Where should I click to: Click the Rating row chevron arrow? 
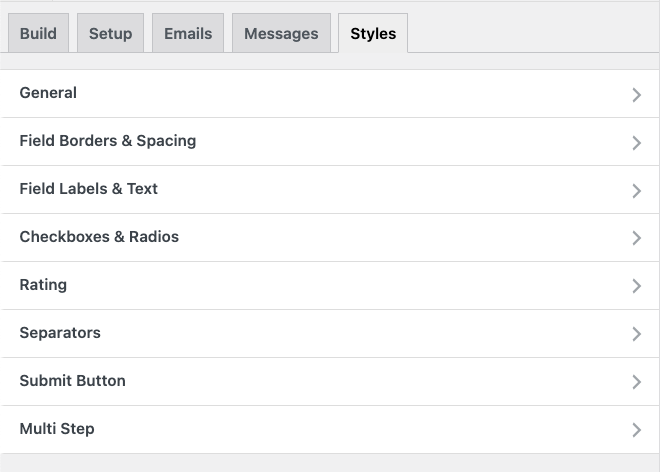pos(636,286)
